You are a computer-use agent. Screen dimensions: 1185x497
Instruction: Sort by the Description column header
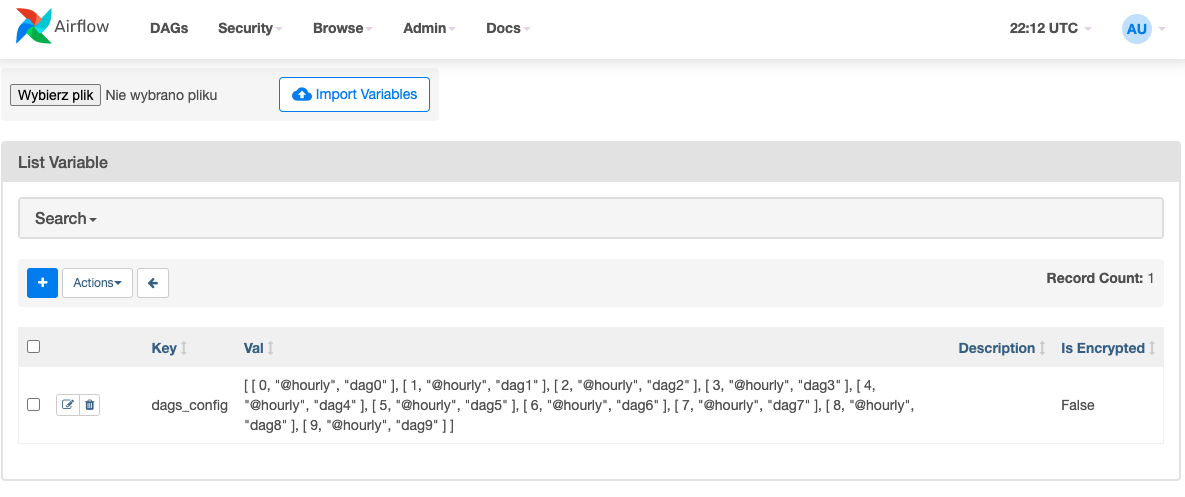(997, 348)
